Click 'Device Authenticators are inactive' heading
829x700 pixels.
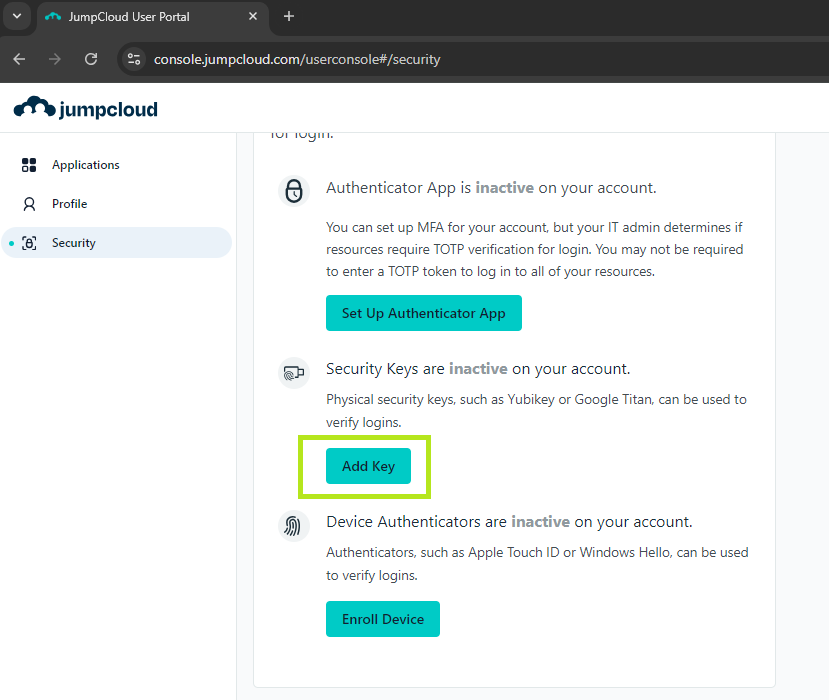(x=509, y=522)
